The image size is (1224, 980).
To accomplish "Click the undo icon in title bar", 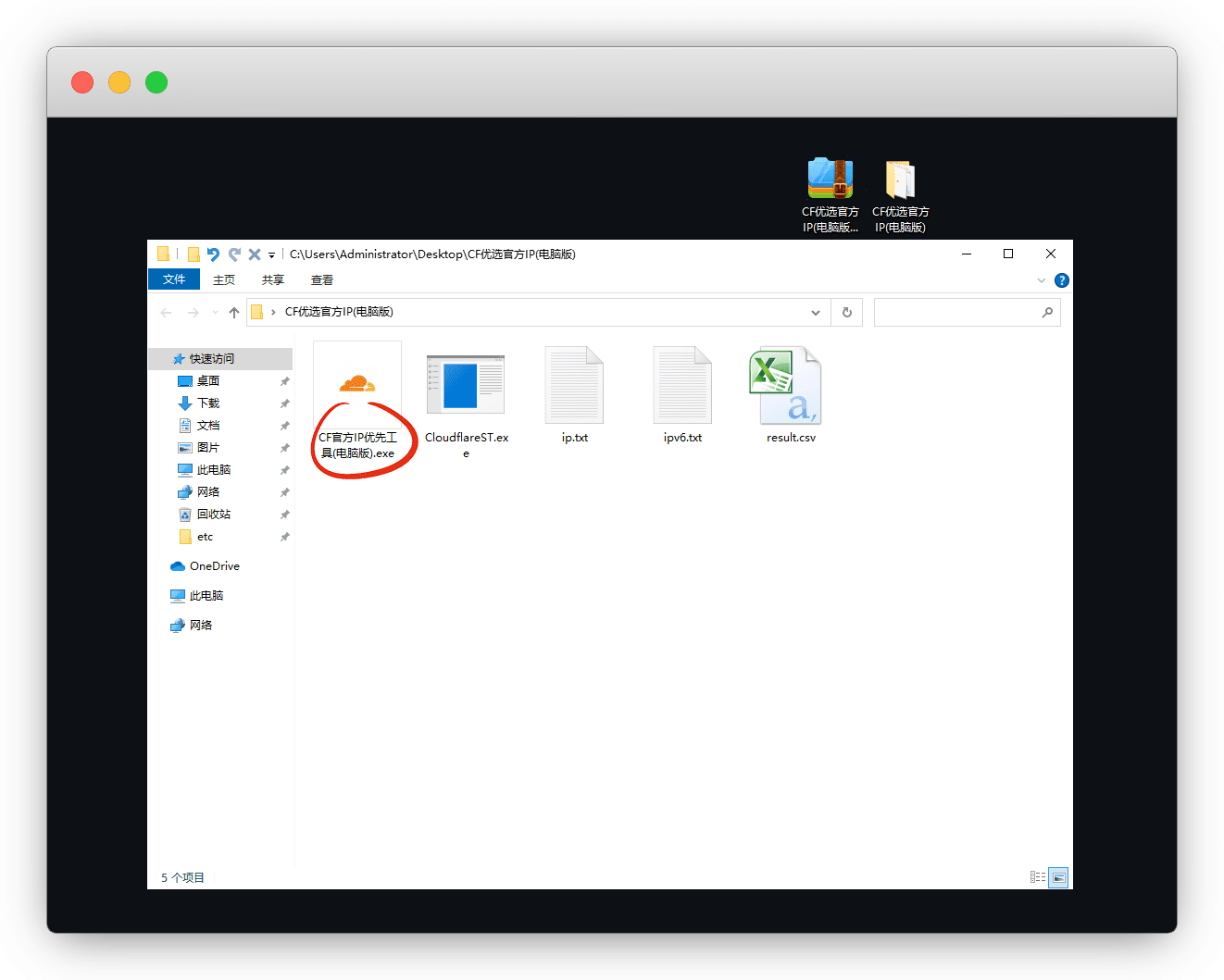I will pos(214,254).
